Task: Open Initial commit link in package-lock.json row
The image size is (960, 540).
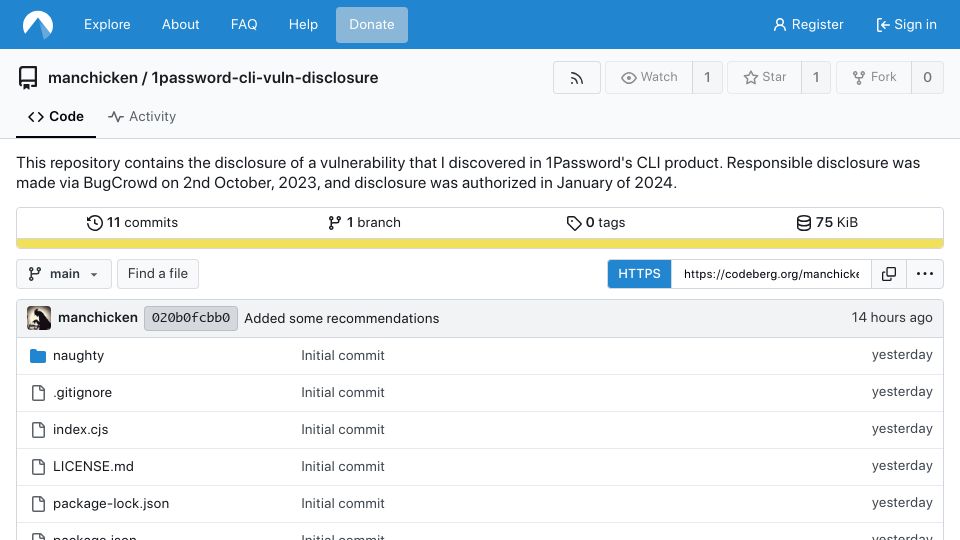Action: pyautogui.click(x=343, y=504)
